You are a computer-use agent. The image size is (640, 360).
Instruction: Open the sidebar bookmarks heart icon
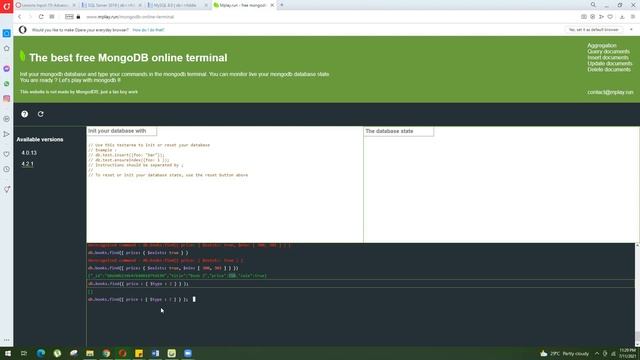[x=7, y=154]
